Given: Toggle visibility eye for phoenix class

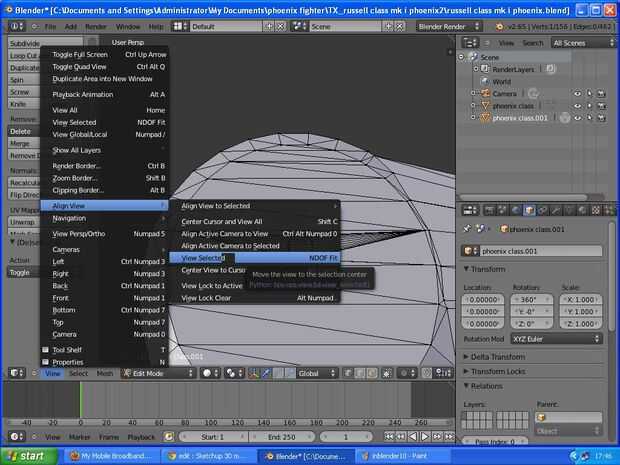Looking at the screenshot, I should click(577, 105).
